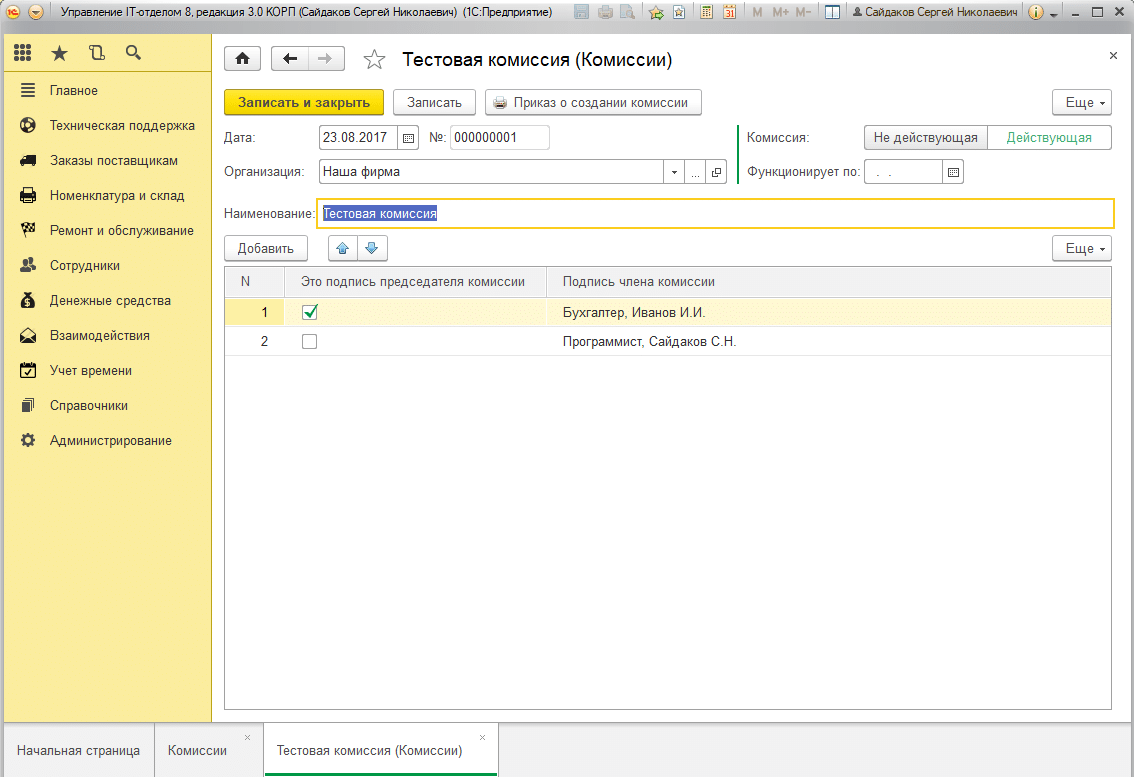Open the calendar picker for Дата
The image size is (1134, 777).
pos(409,137)
